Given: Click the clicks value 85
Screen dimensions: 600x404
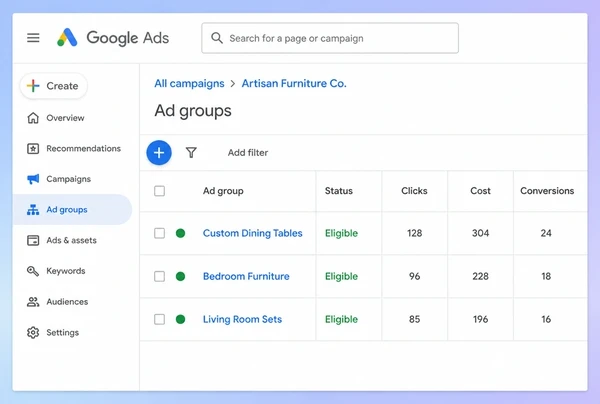Looking at the screenshot, I should coord(414,319).
